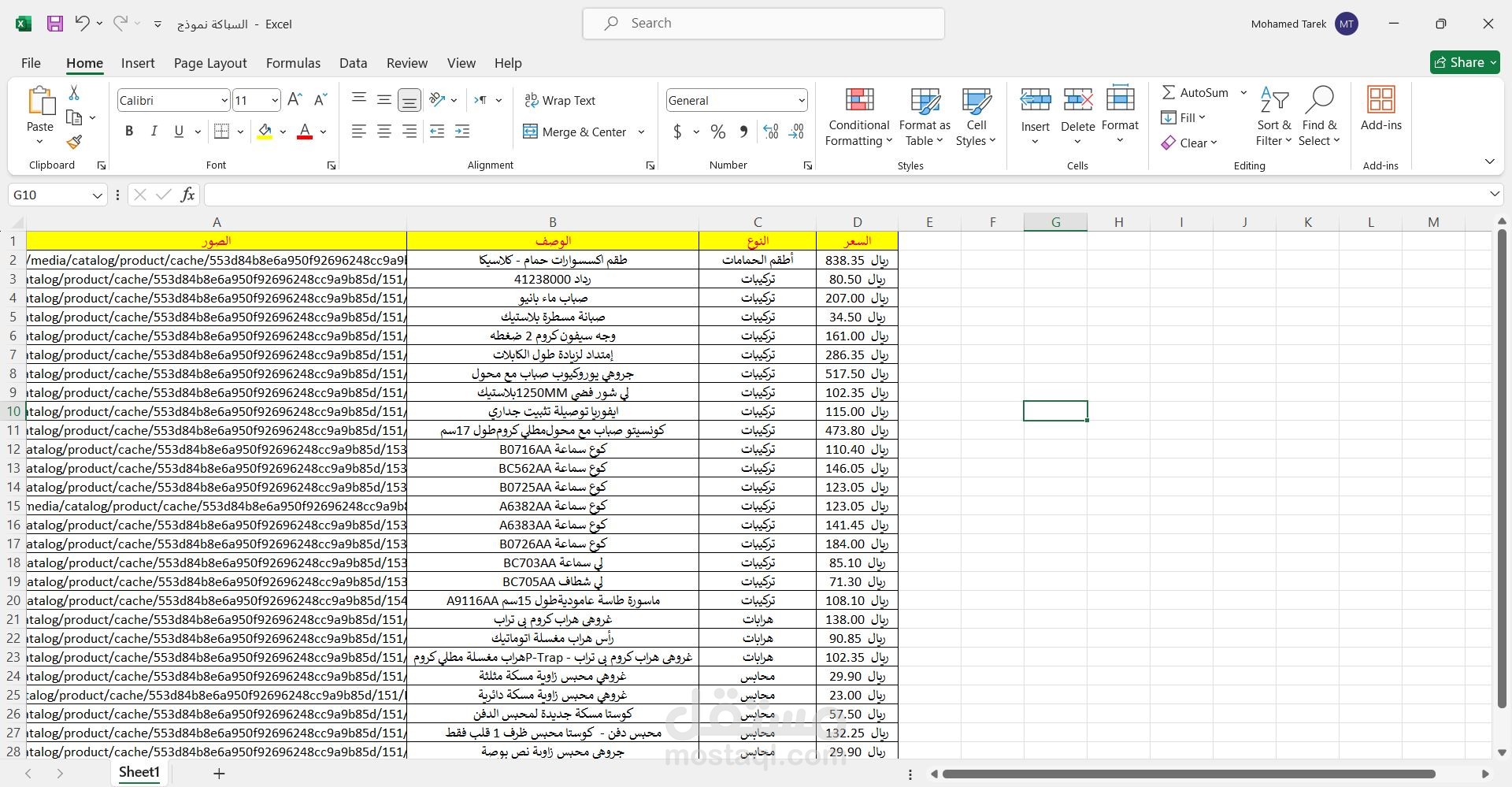The width and height of the screenshot is (1512, 787).
Task: Switch to the Data tab
Action: pos(353,63)
